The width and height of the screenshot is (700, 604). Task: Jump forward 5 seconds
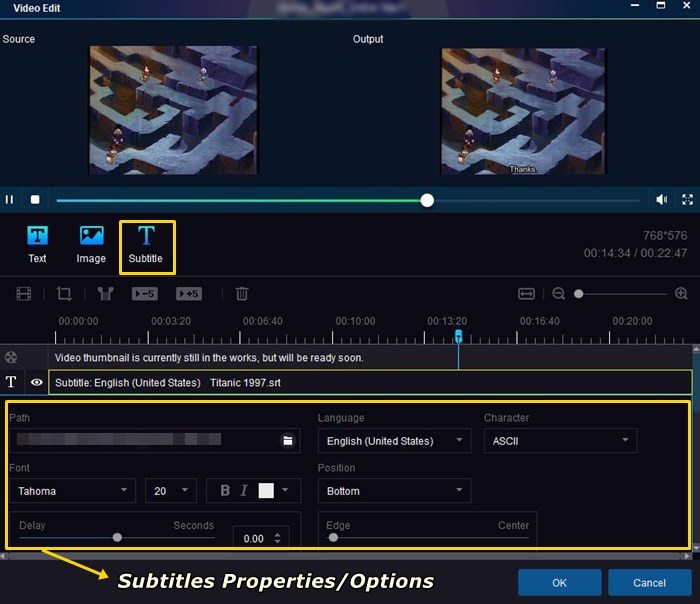(189, 294)
